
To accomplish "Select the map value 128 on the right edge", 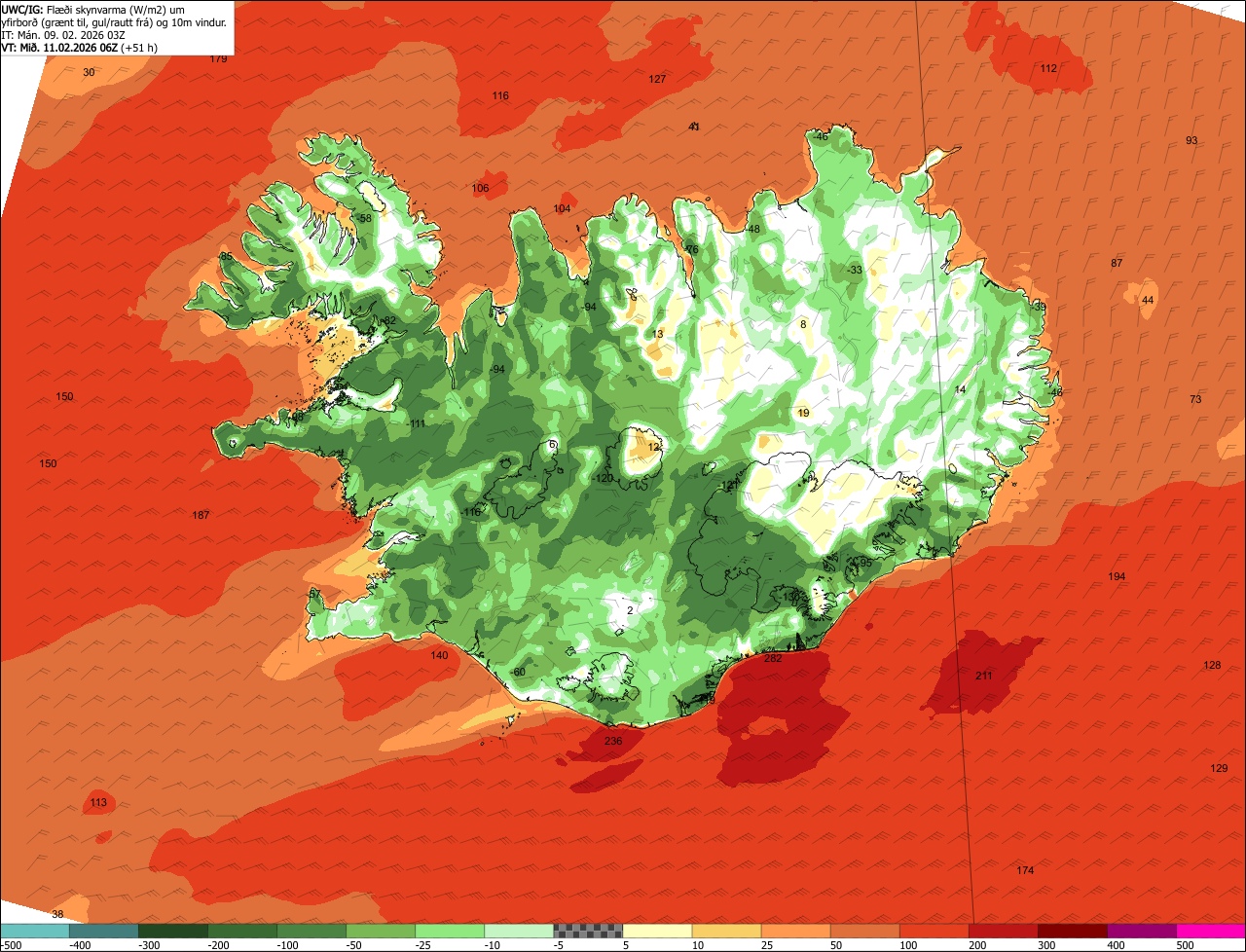I will 1212,665.
